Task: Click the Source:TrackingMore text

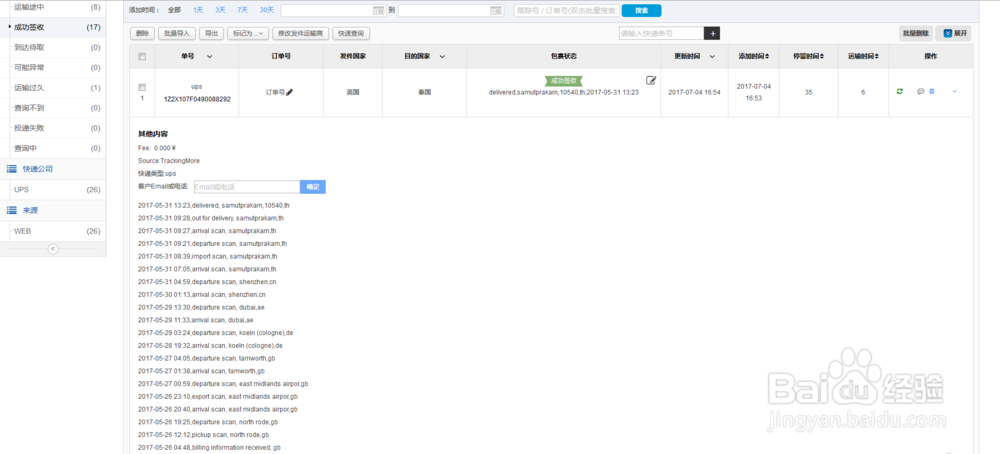Action: pos(169,161)
